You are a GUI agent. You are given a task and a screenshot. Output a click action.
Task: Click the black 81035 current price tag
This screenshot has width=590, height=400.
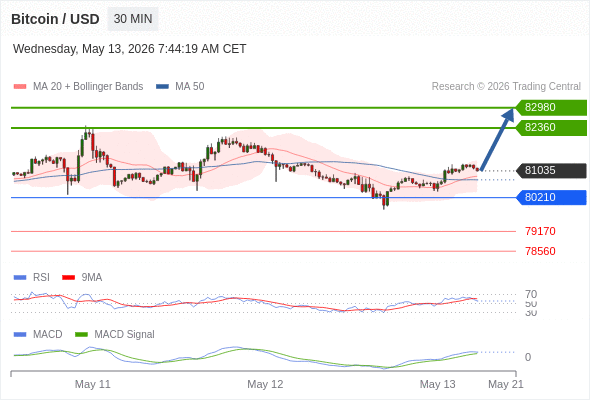(551, 170)
